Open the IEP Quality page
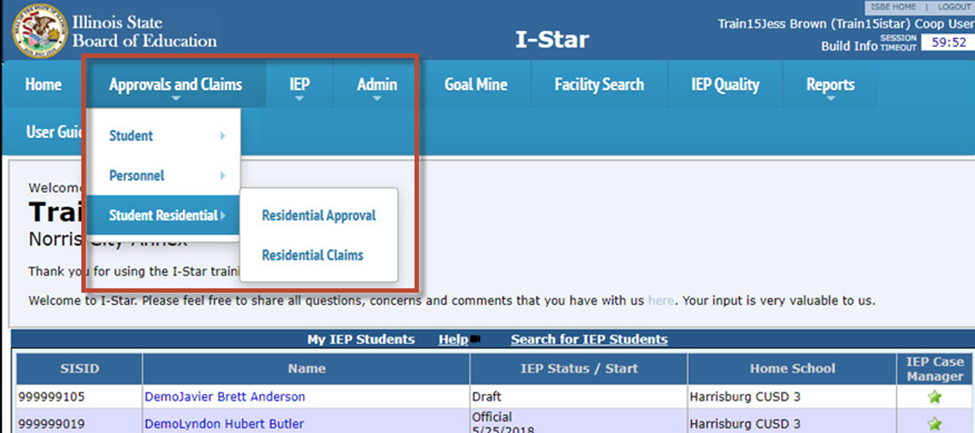 click(726, 85)
